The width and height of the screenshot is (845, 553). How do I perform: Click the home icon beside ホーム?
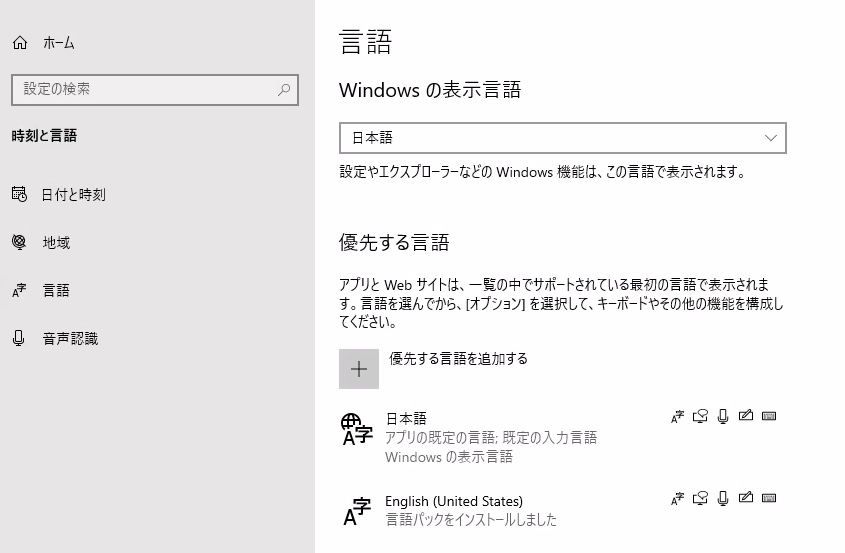coord(20,43)
